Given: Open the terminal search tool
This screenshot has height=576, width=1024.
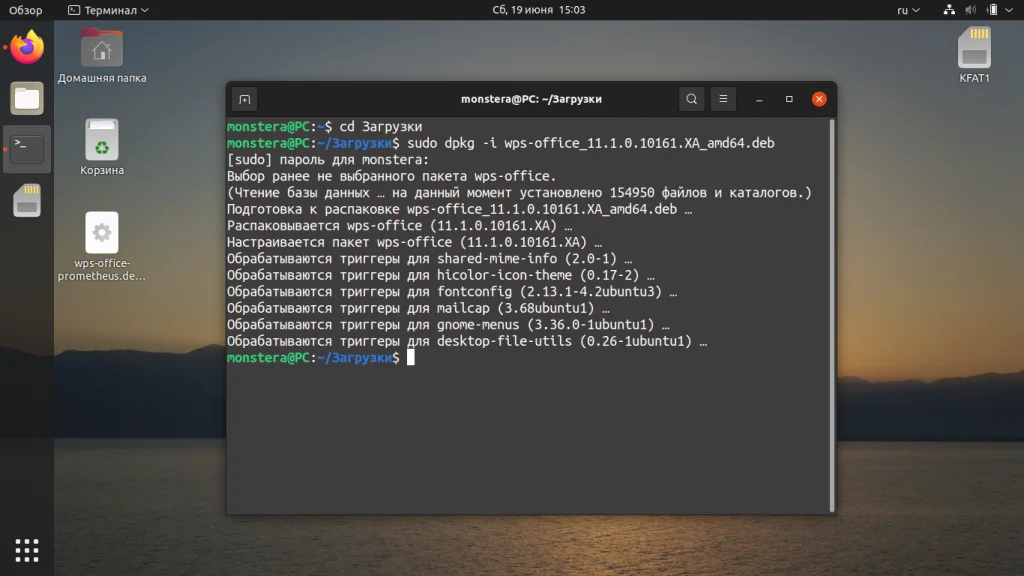Looking at the screenshot, I should [692, 99].
